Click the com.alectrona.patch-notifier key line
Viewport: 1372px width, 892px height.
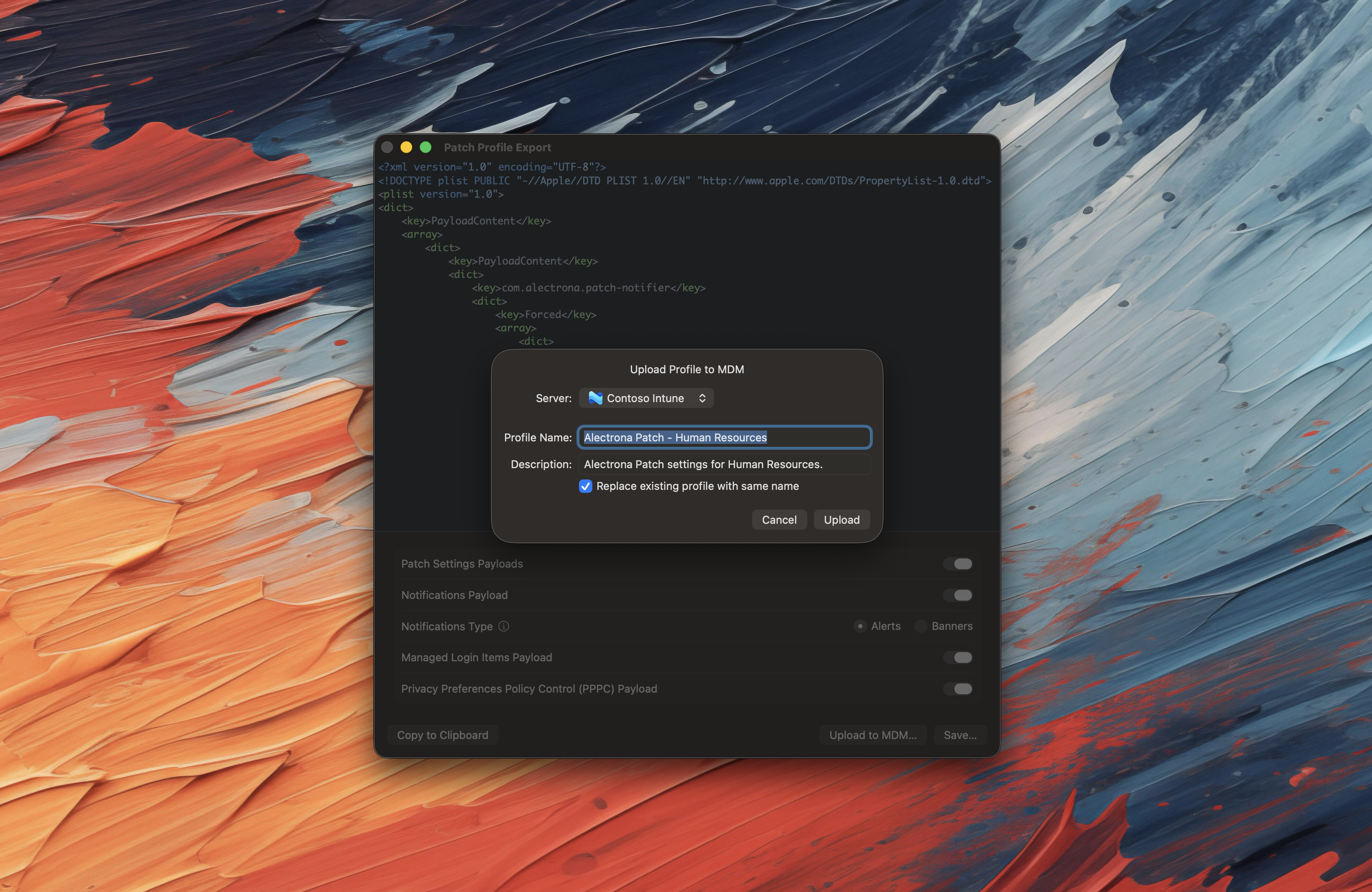[x=588, y=288]
